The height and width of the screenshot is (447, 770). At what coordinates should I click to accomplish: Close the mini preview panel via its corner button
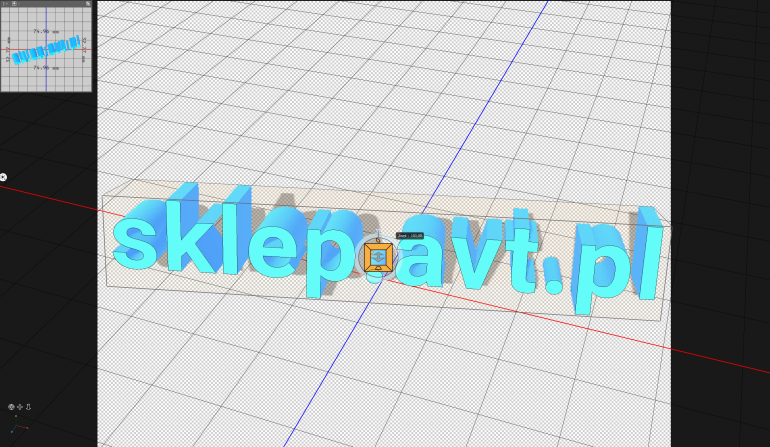tap(88, 3)
